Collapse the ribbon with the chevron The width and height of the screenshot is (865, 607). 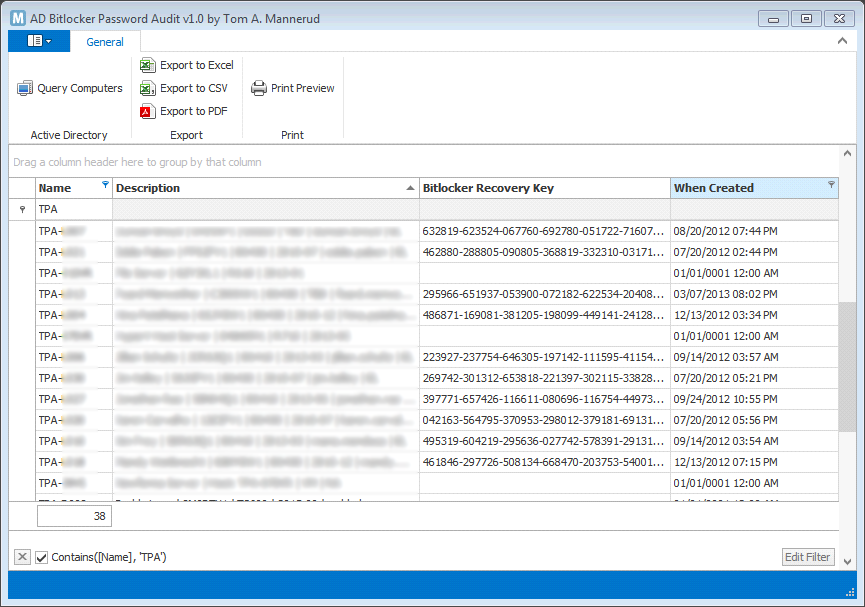coord(842,41)
